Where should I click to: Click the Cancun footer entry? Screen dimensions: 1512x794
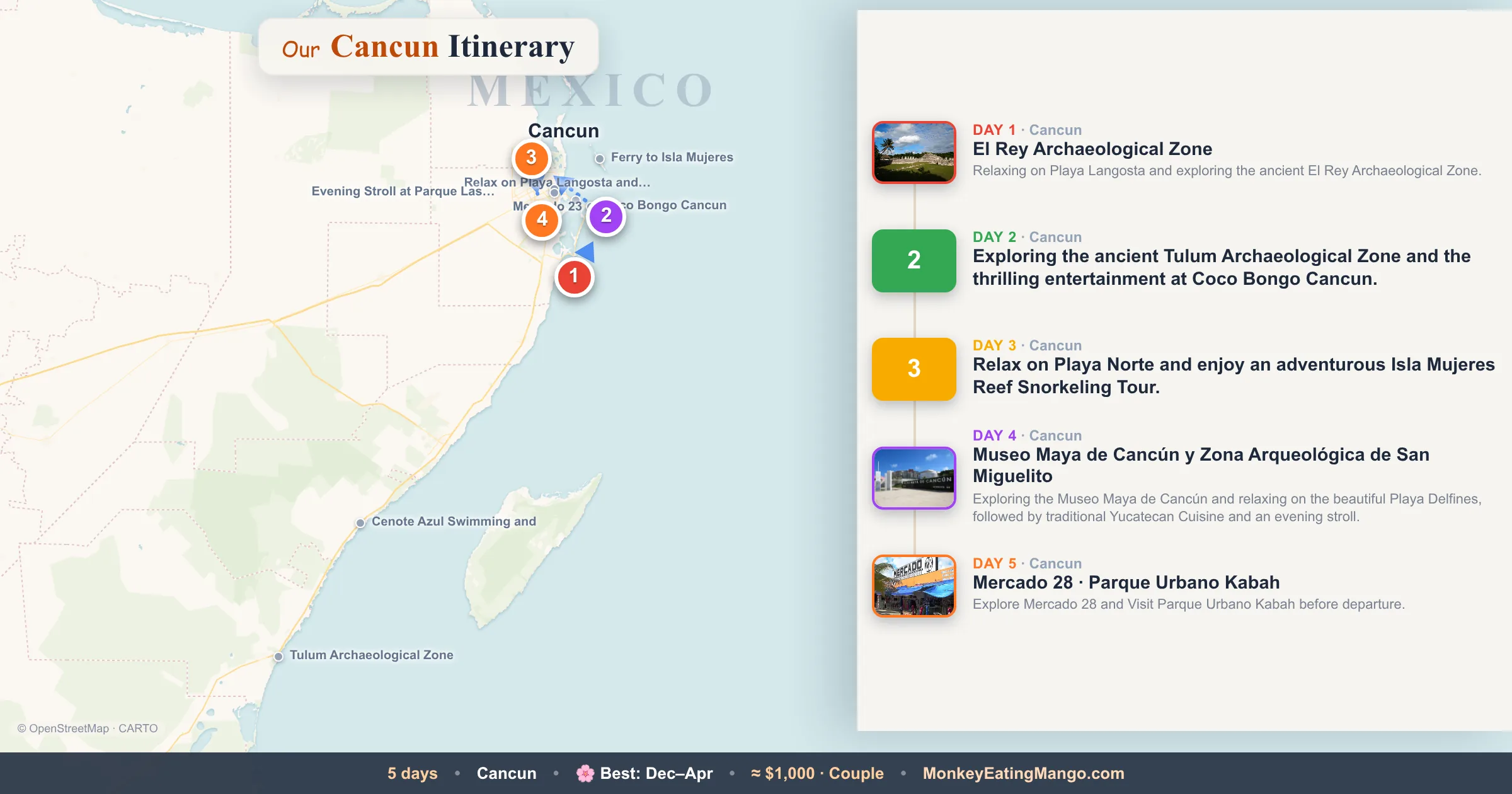pyautogui.click(x=507, y=773)
